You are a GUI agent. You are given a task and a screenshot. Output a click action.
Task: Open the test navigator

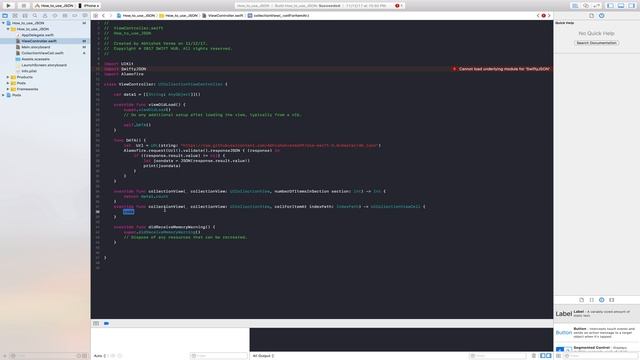(55, 16)
